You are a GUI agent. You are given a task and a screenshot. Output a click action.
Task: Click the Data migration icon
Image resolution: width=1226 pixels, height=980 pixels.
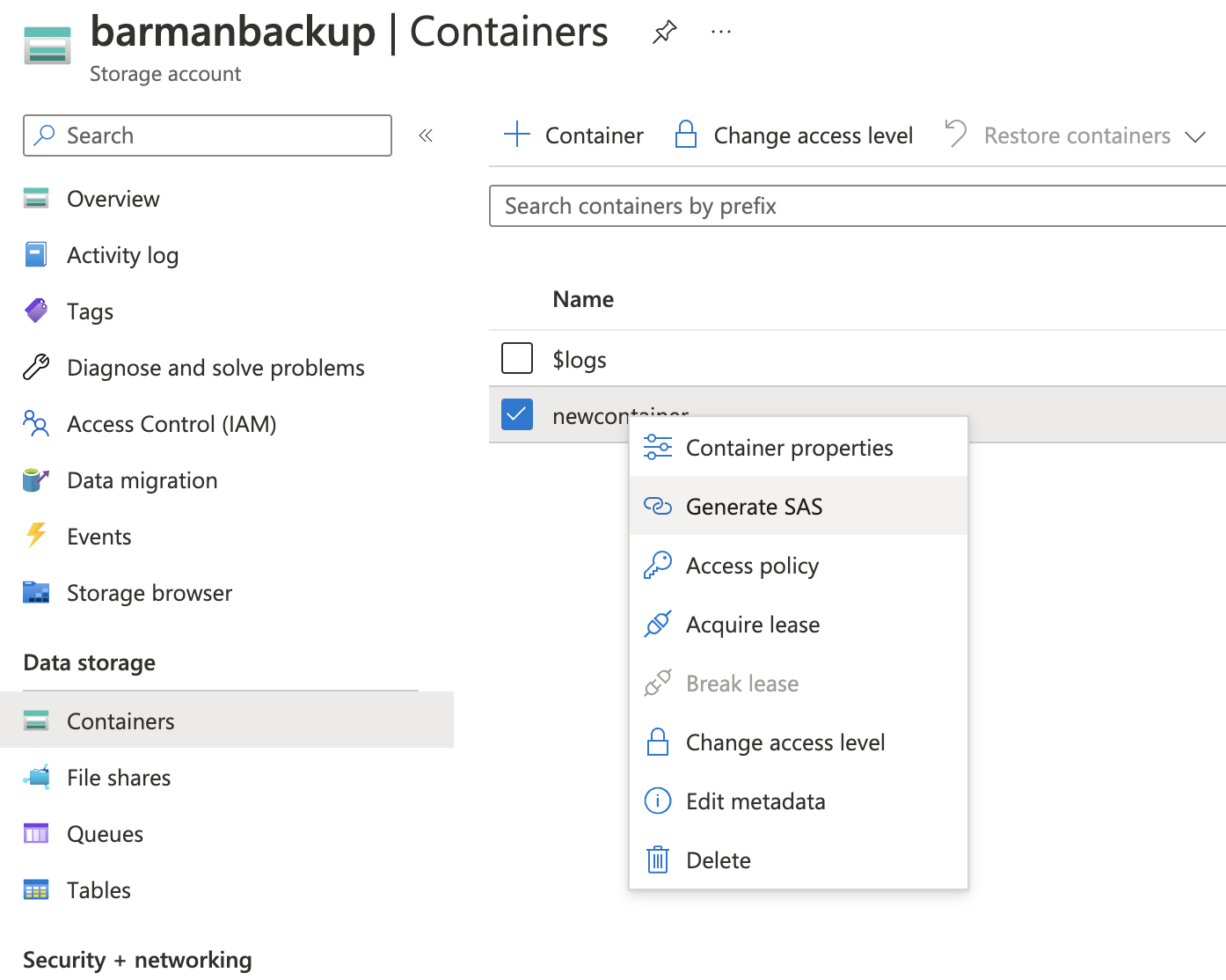(36, 480)
